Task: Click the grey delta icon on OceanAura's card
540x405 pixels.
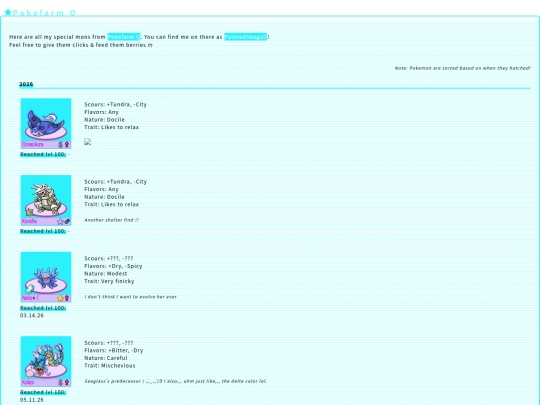Action: (x=61, y=145)
